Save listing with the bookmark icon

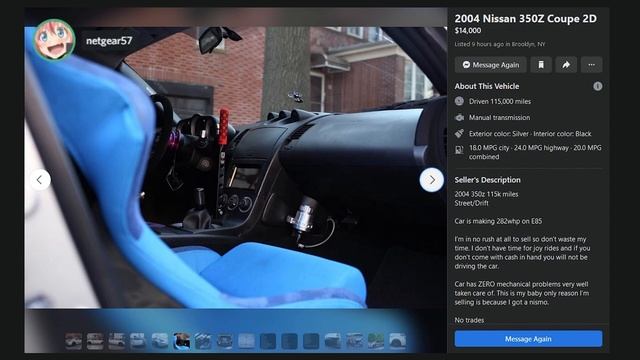[541, 64]
